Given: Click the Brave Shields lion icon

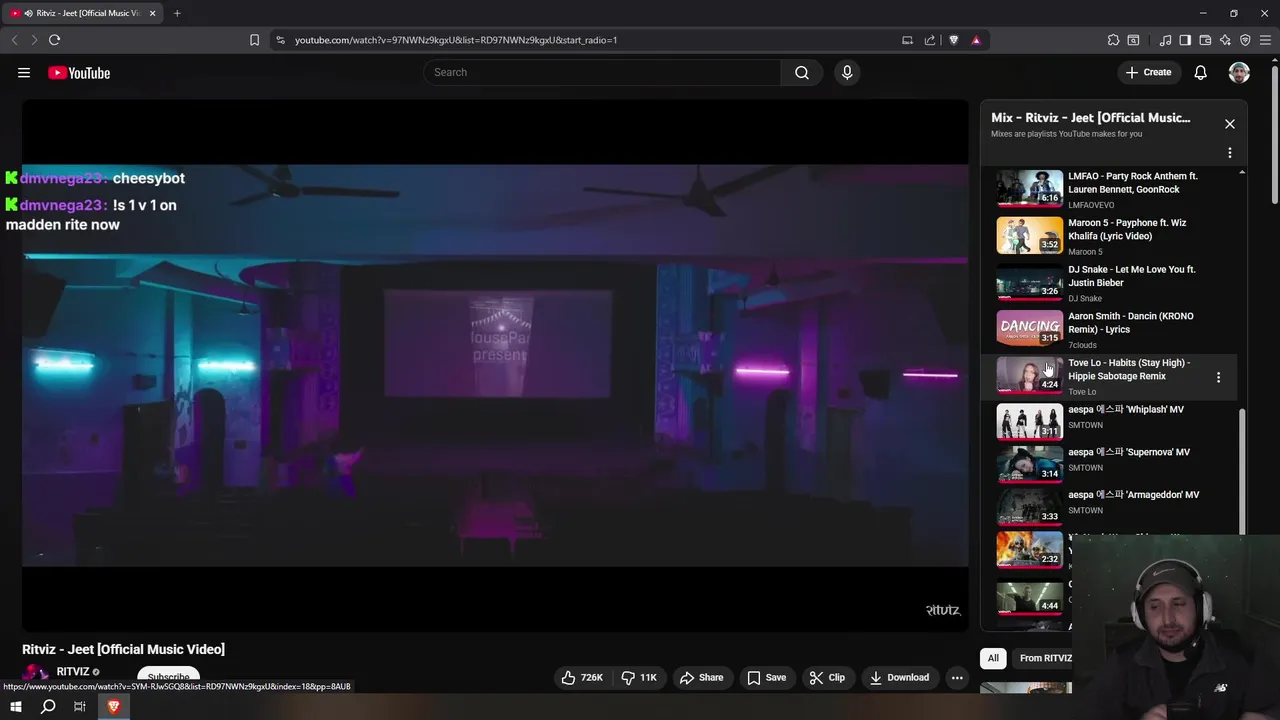Looking at the screenshot, I should click(x=954, y=40).
